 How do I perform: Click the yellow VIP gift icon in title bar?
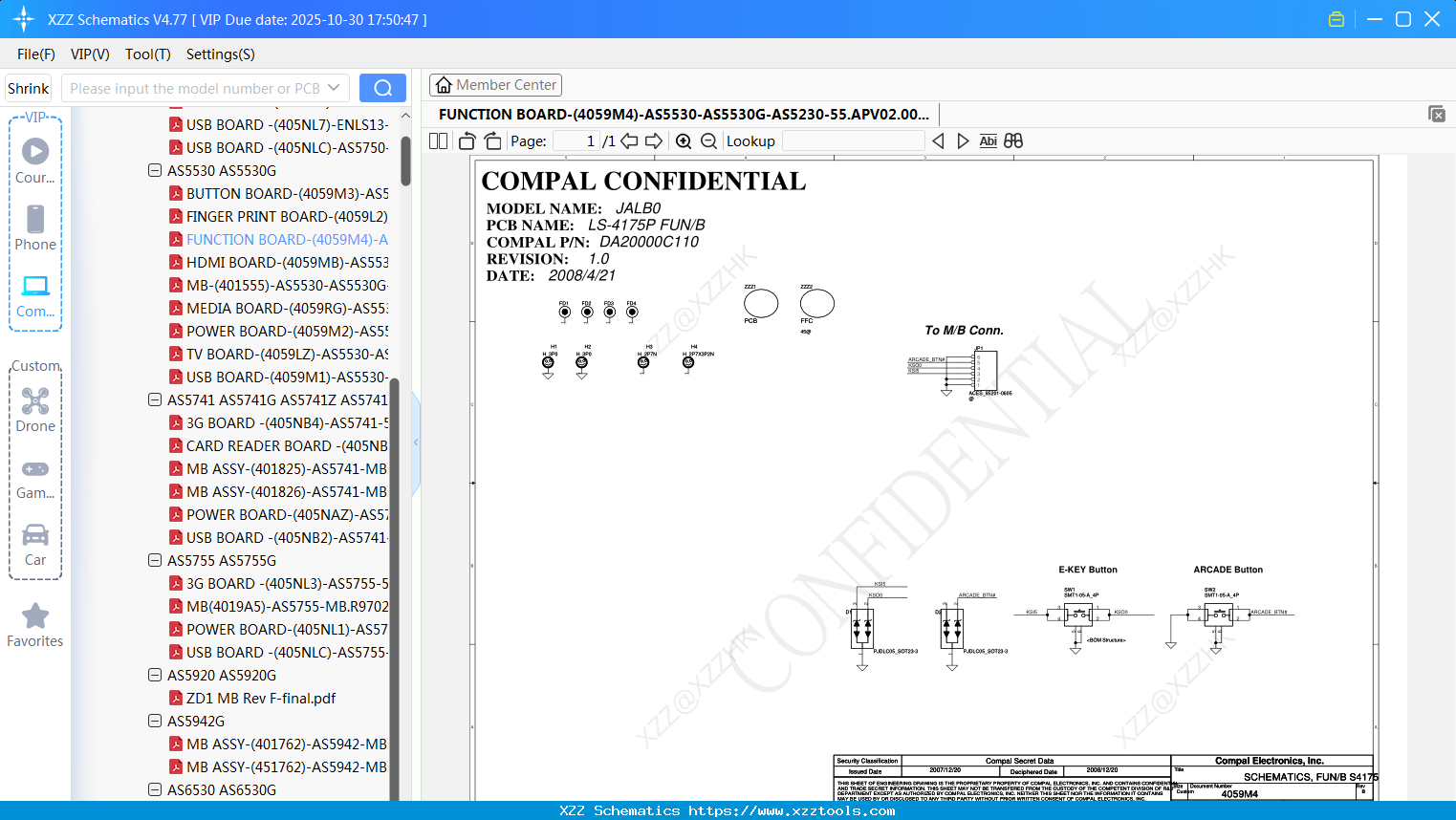point(1336,19)
